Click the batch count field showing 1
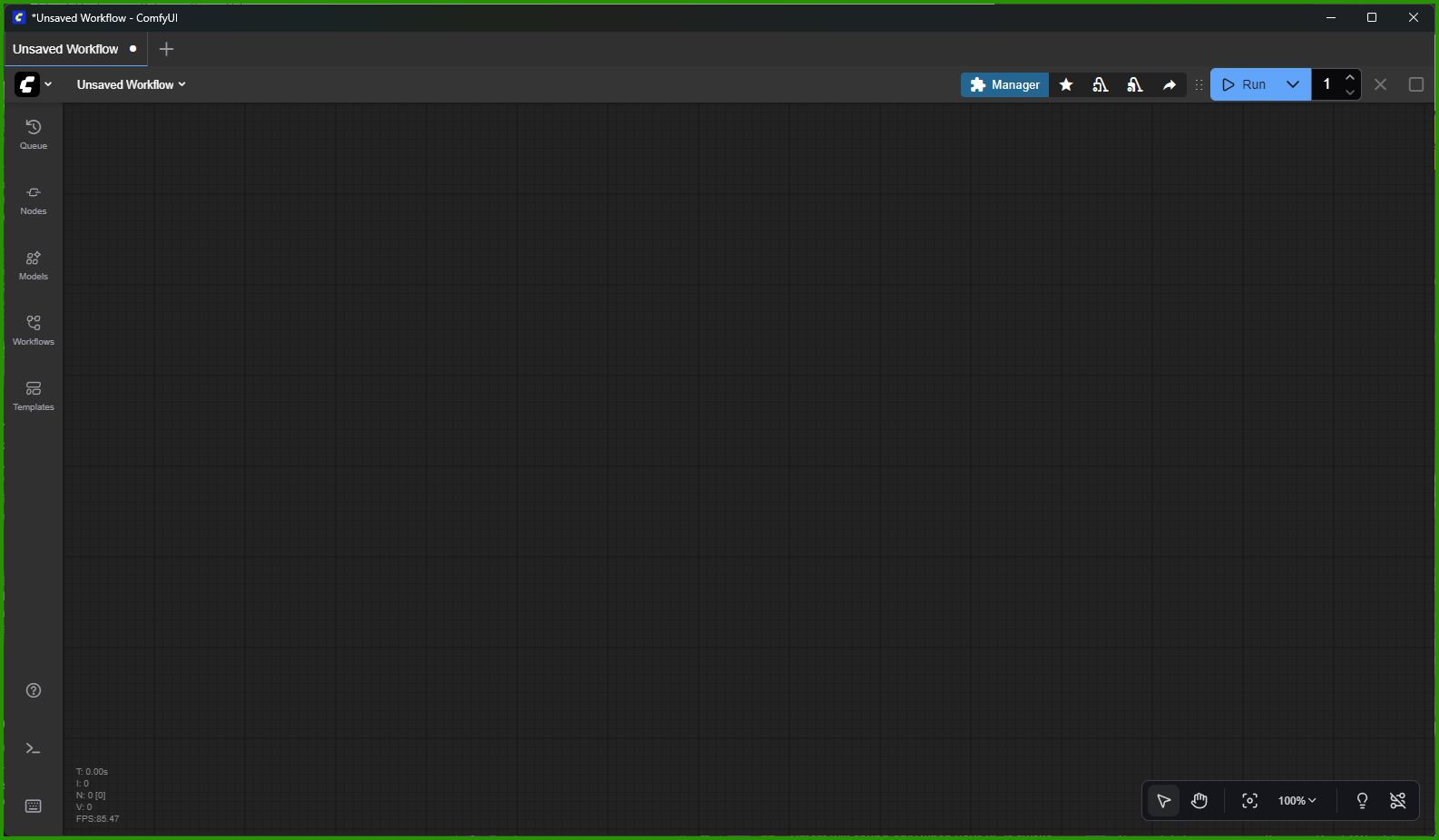1439x840 pixels. pos(1326,84)
